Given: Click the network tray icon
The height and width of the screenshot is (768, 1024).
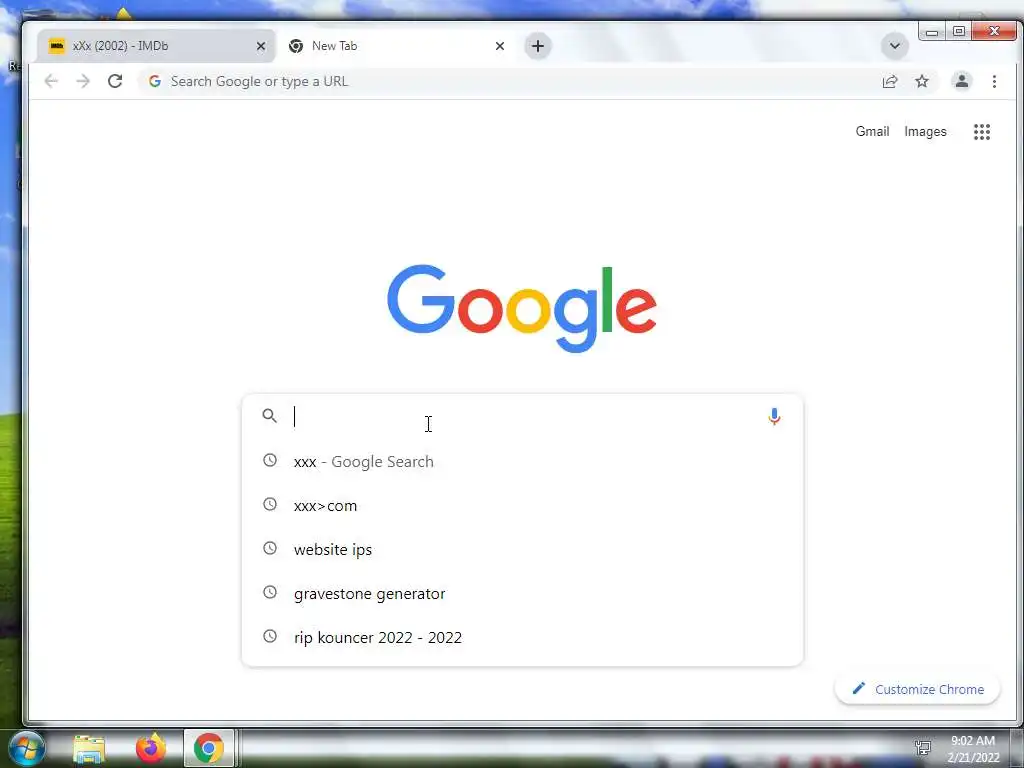Looking at the screenshot, I should point(923,748).
